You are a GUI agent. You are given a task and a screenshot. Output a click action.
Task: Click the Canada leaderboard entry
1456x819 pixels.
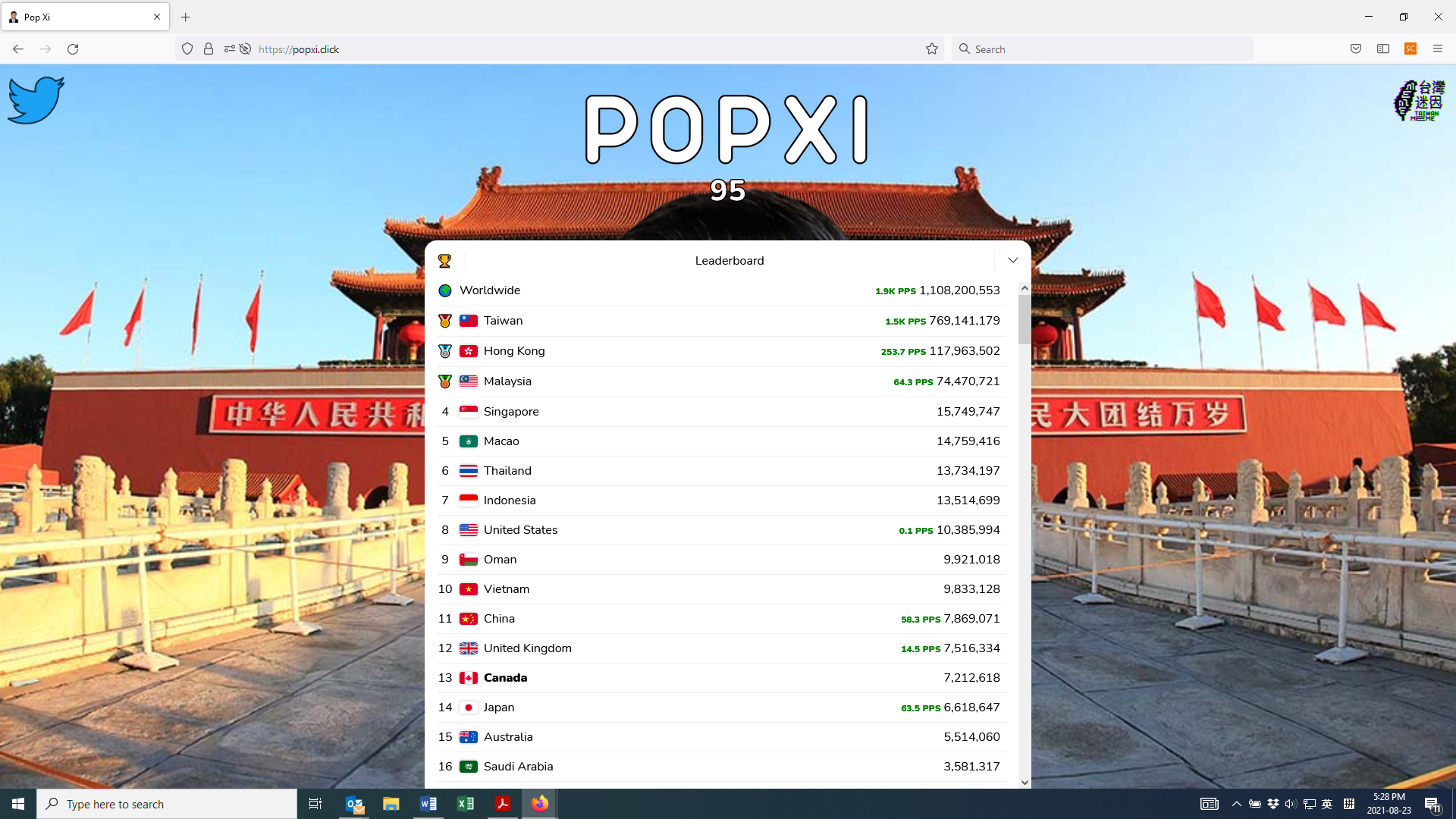pos(720,678)
